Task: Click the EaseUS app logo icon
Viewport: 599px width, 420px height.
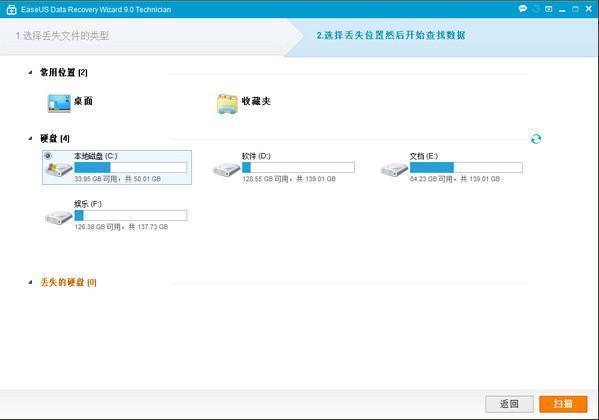Action: [x=11, y=10]
